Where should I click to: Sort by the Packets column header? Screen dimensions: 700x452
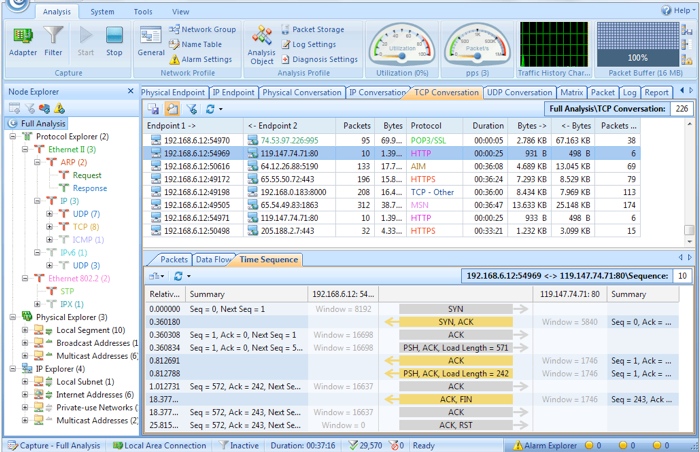(x=355, y=126)
